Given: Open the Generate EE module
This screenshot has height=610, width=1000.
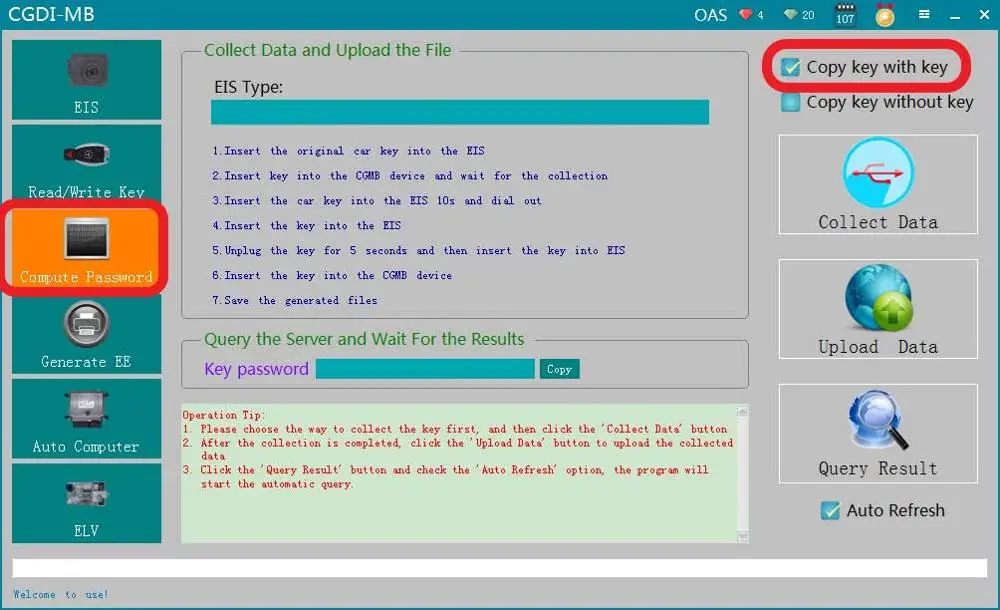Looking at the screenshot, I should (86, 334).
